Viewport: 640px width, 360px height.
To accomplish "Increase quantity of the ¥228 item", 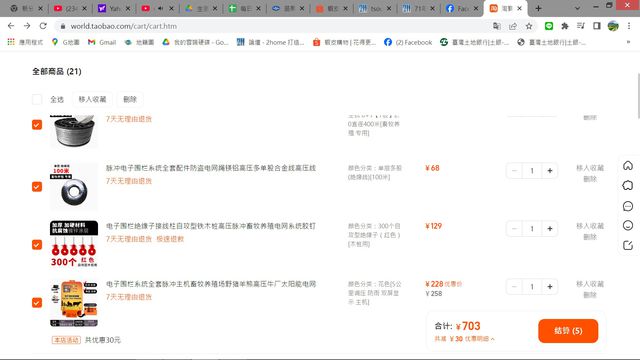I will 550,287.
